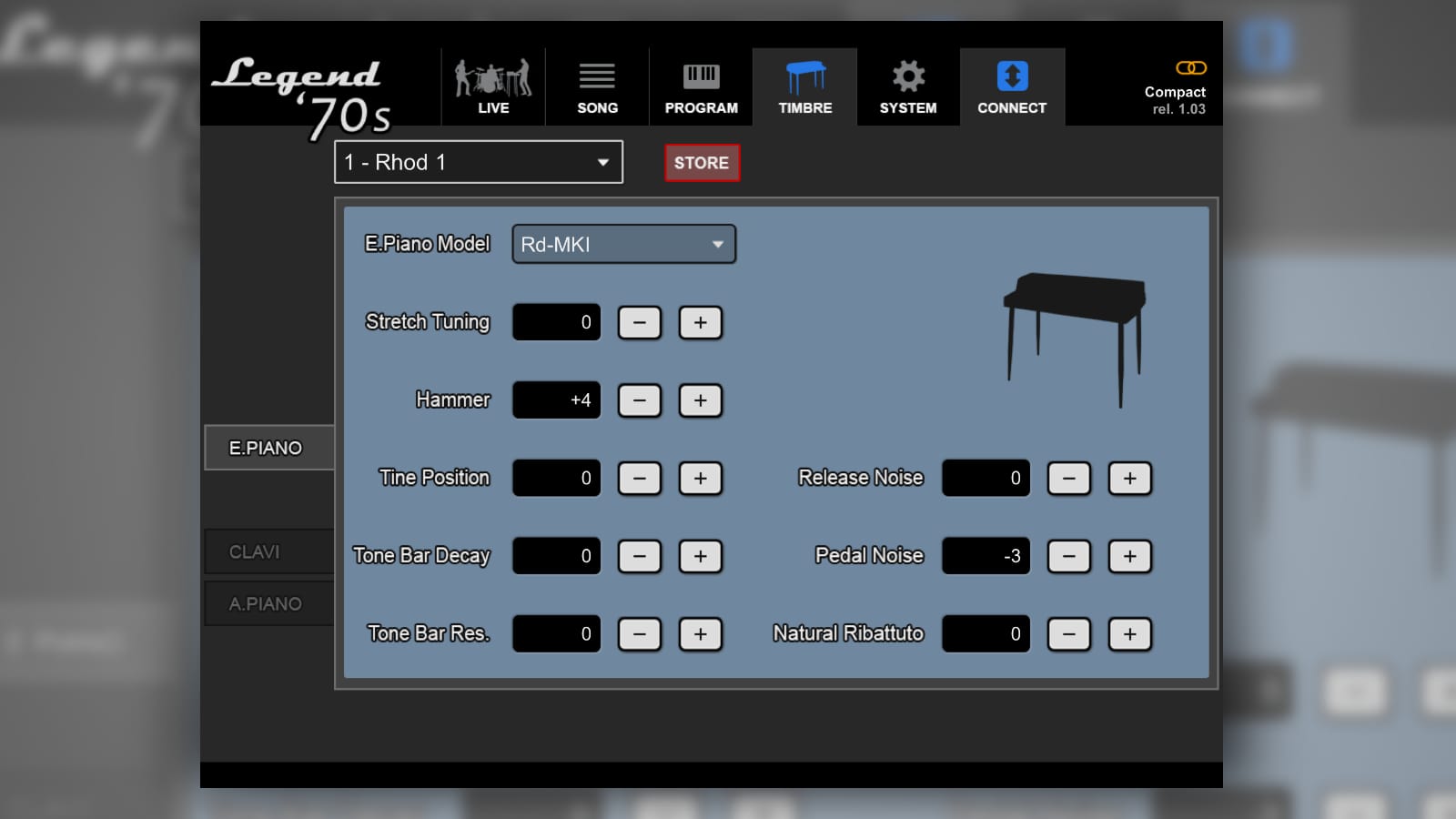The height and width of the screenshot is (819, 1456).
Task: Raise Stretch Tuning using its plus control
Action: (x=699, y=322)
